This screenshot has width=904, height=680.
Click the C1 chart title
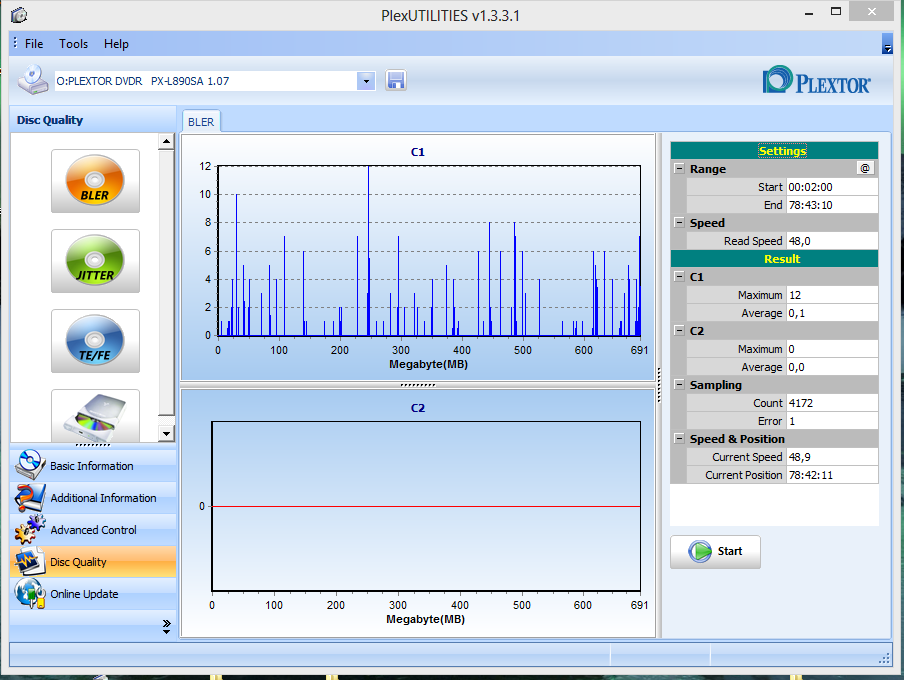click(x=417, y=152)
